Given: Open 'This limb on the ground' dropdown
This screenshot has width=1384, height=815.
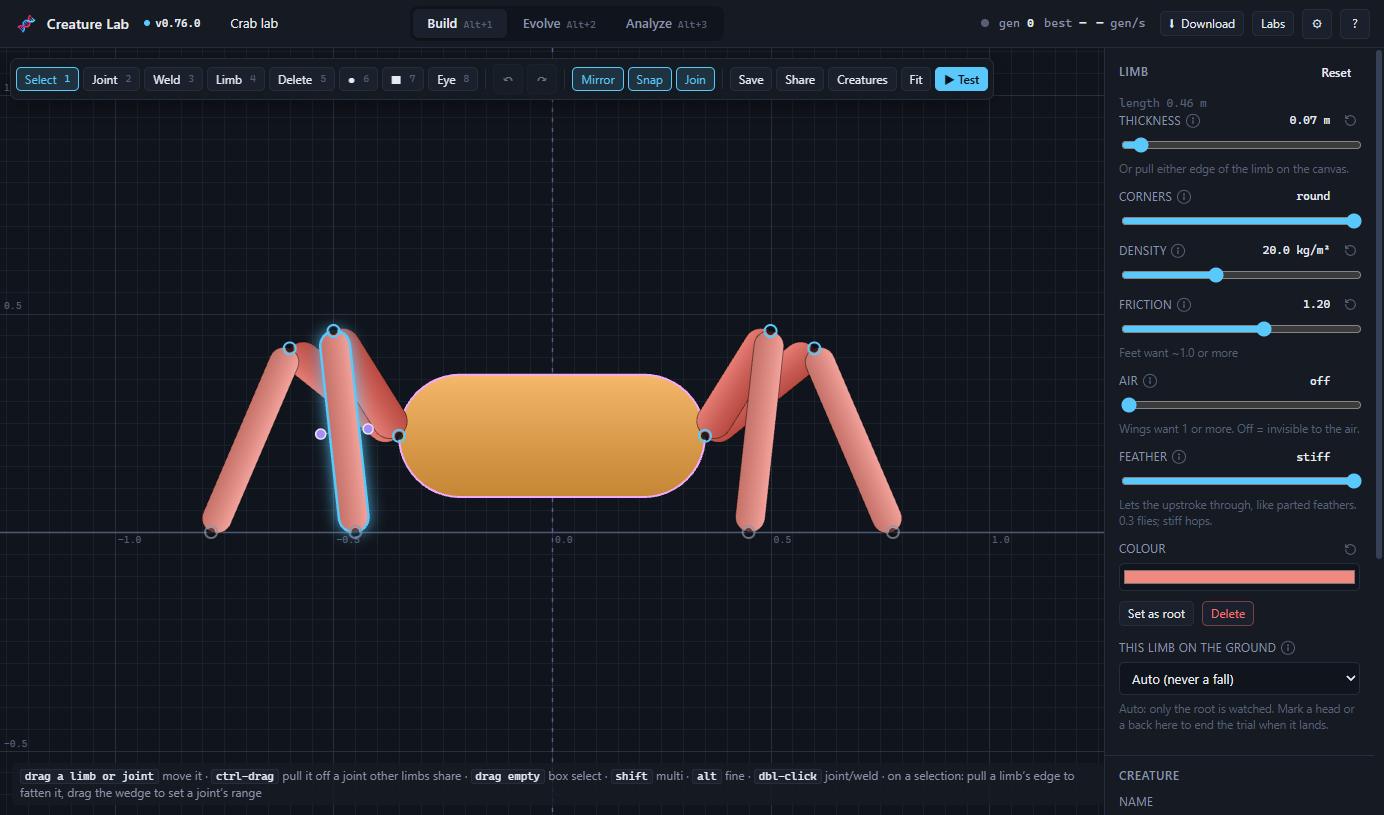Looking at the screenshot, I should point(1239,679).
